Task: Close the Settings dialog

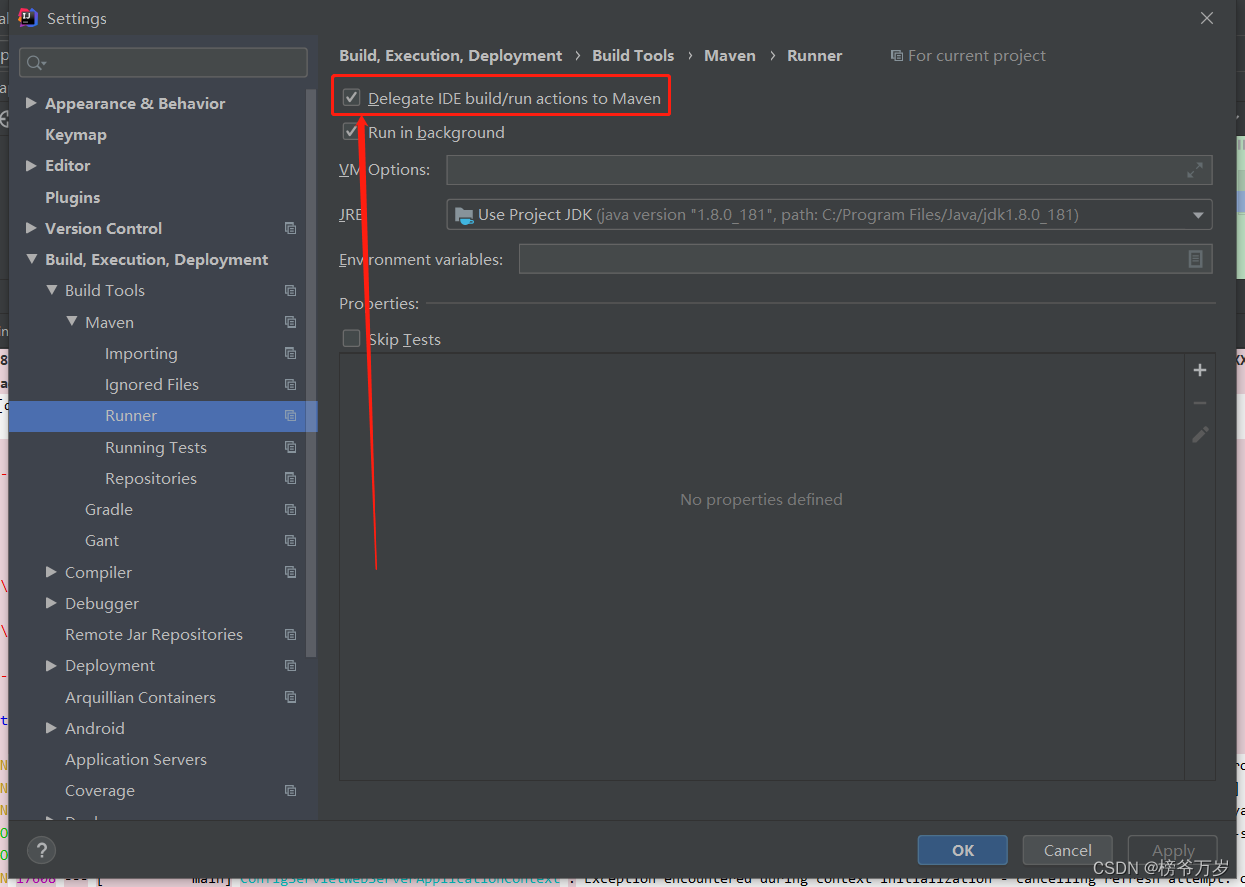Action: click(x=1207, y=18)
